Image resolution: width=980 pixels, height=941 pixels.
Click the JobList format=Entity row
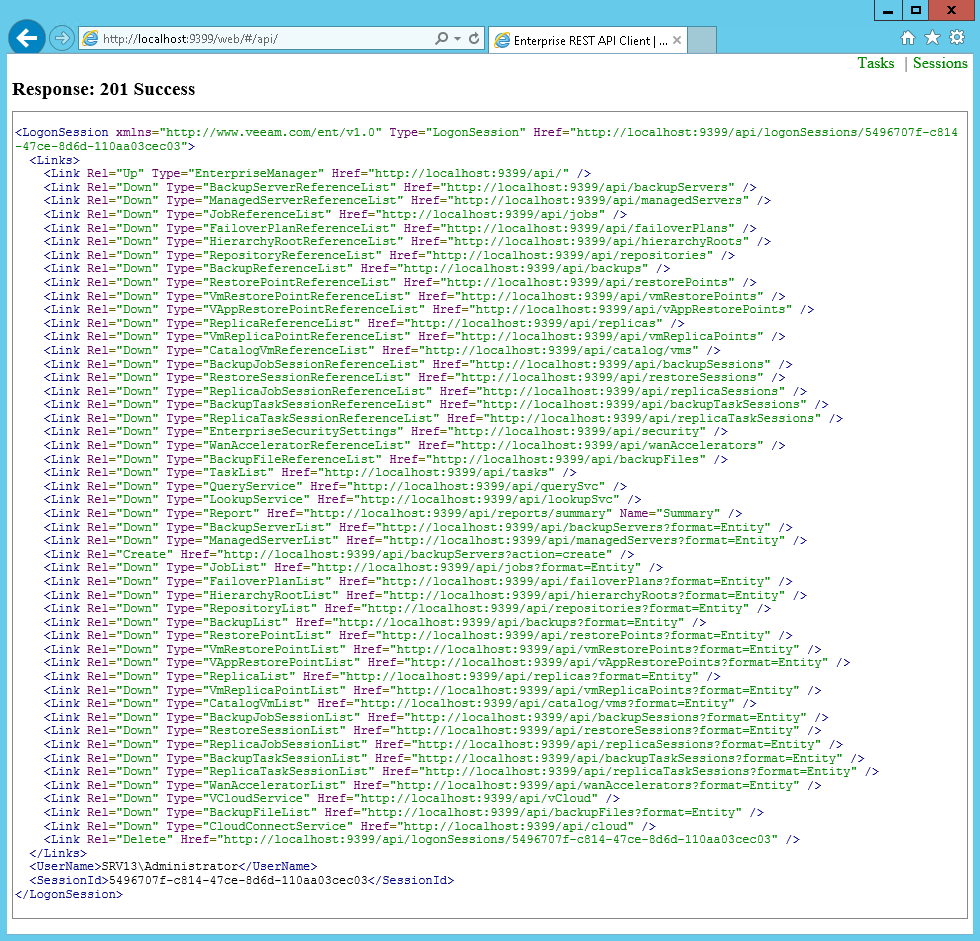click(353, 567)
